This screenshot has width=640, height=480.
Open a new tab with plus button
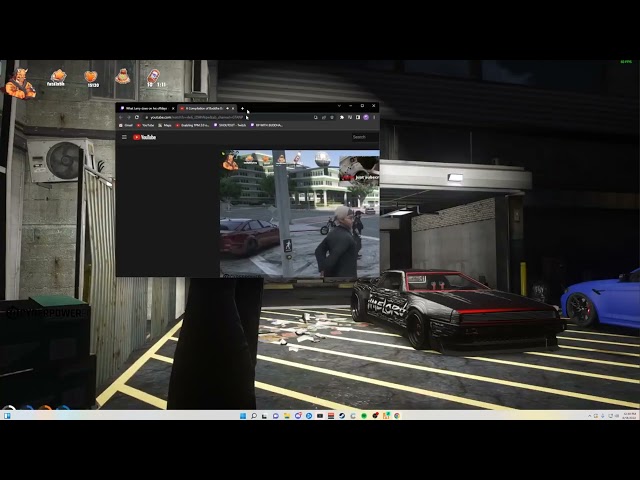pyautogui.click(x=242, y=109)
